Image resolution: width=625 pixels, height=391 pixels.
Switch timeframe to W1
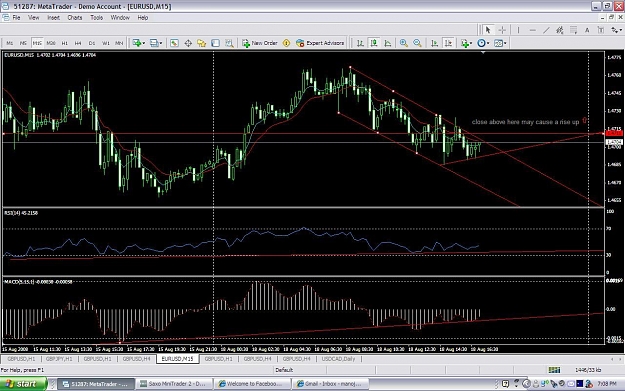pos(106,43)
